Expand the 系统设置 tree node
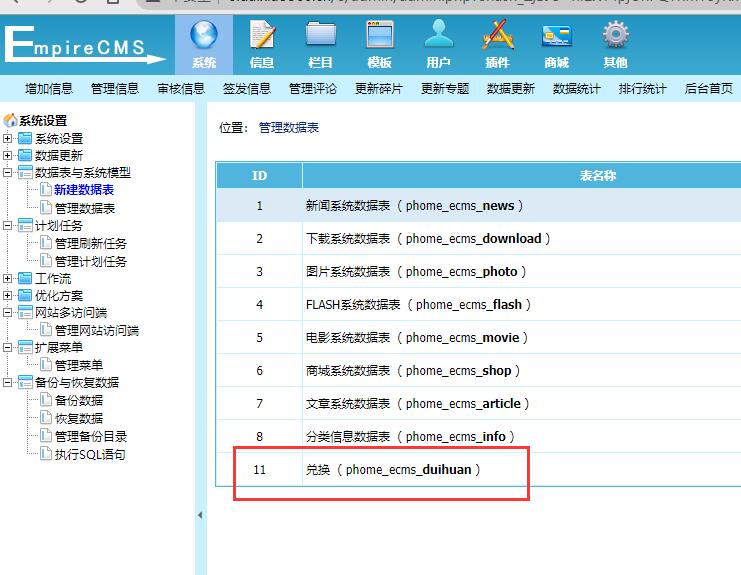This screenshot has height=575, width=741. [x=8, y=139]
